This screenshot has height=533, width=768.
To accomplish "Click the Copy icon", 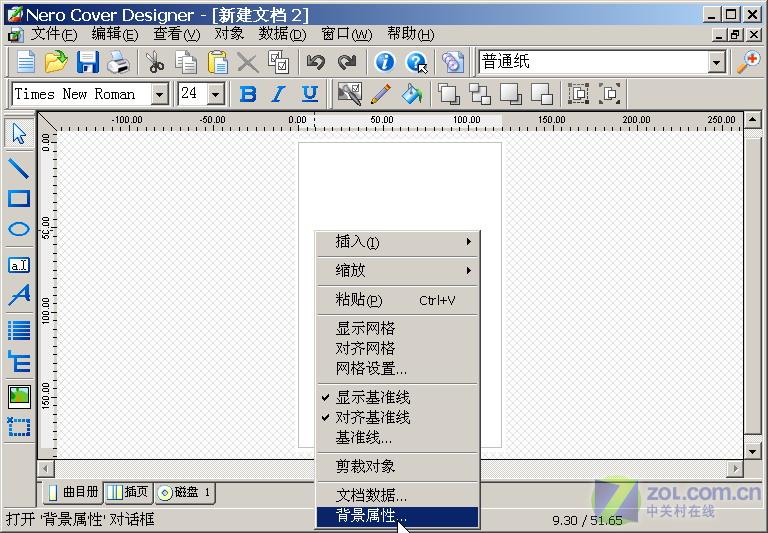I will click(x=186, y=62).
